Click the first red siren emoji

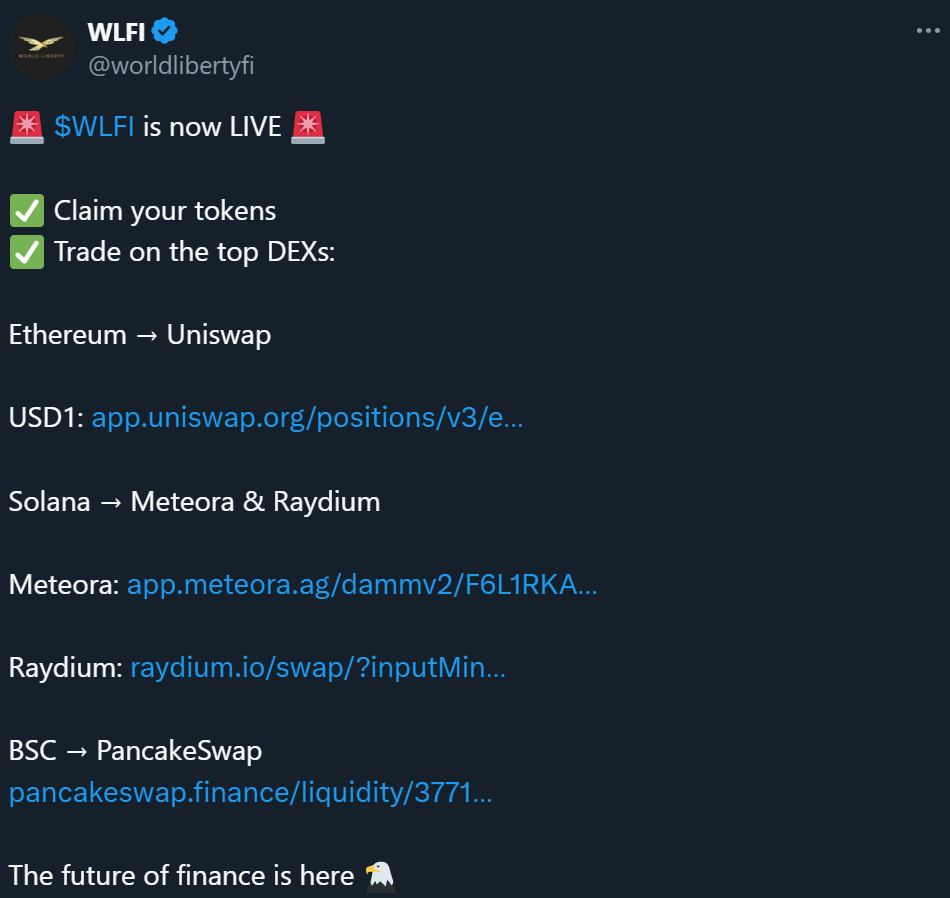pyautogui.click(x=27, y=127)
